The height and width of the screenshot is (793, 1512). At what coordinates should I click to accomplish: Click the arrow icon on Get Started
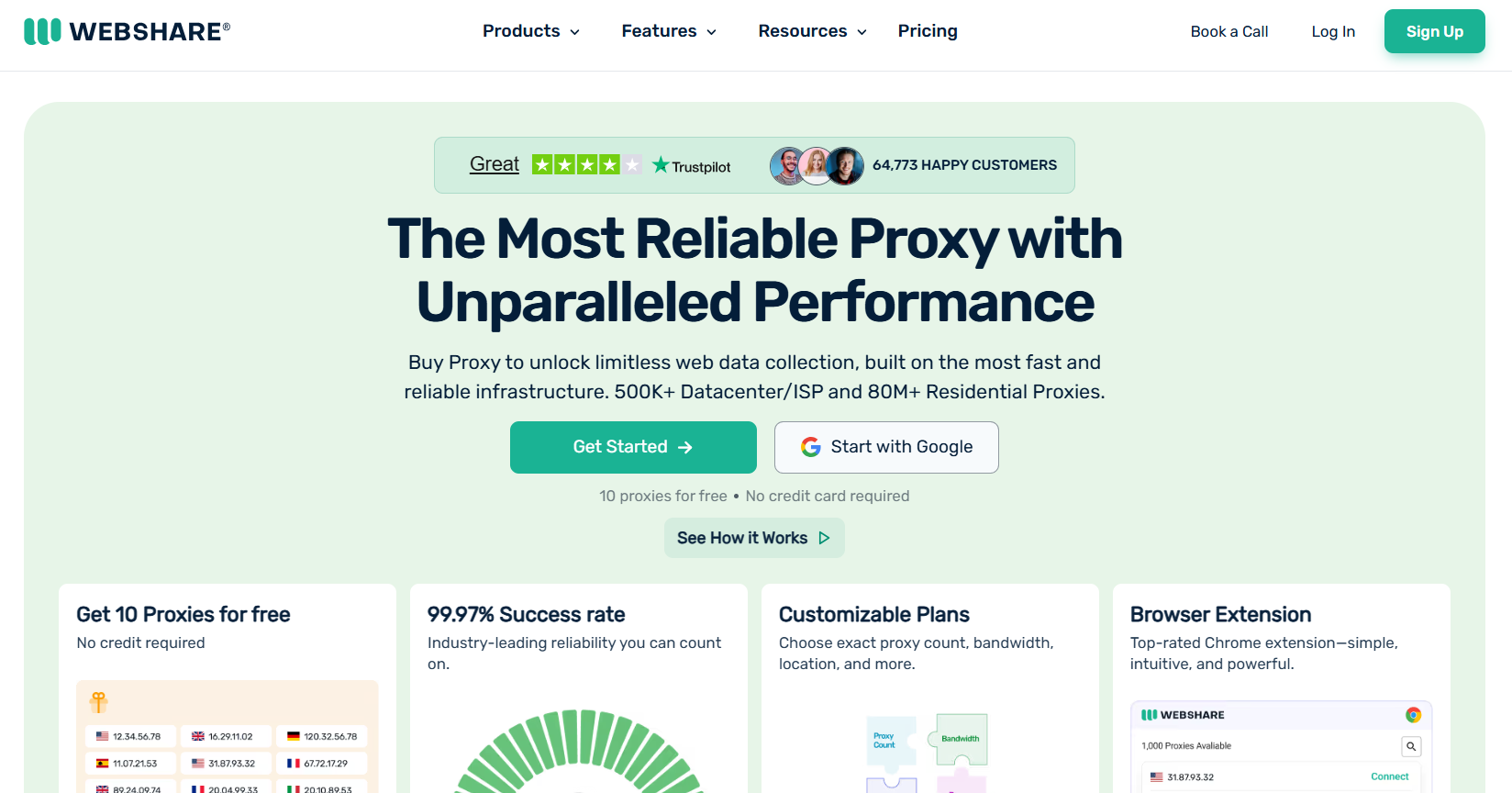click(685, 447)
